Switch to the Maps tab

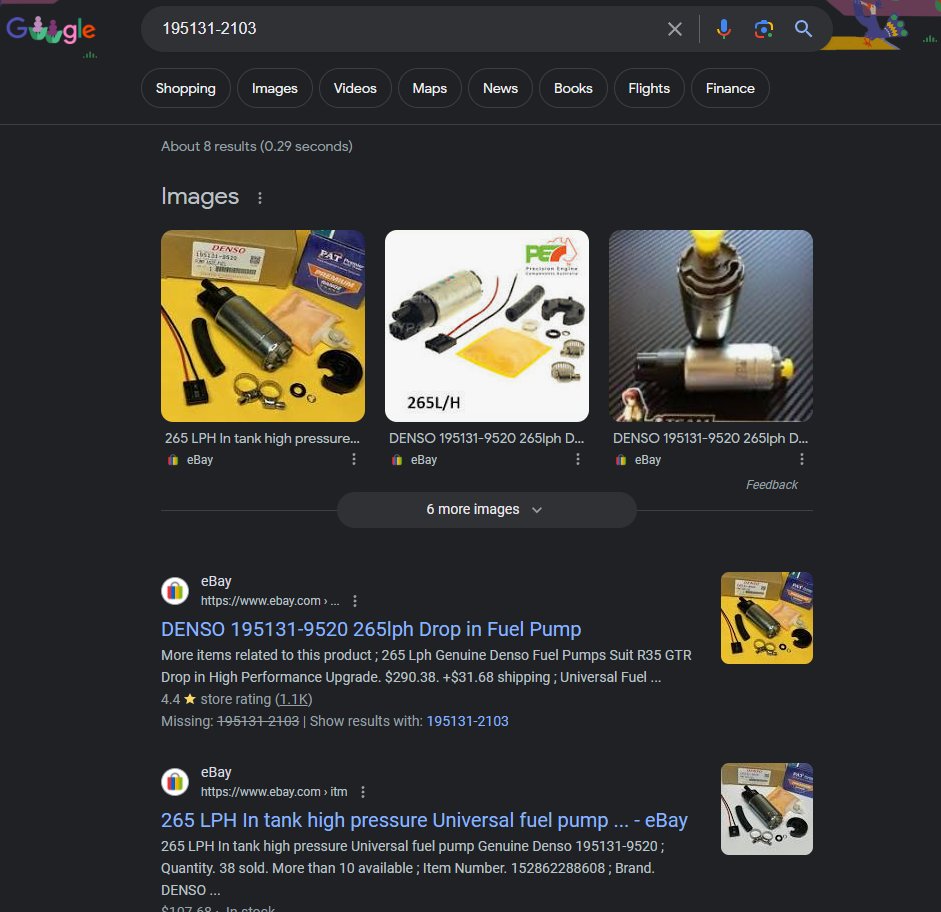(x=430, y=88)
